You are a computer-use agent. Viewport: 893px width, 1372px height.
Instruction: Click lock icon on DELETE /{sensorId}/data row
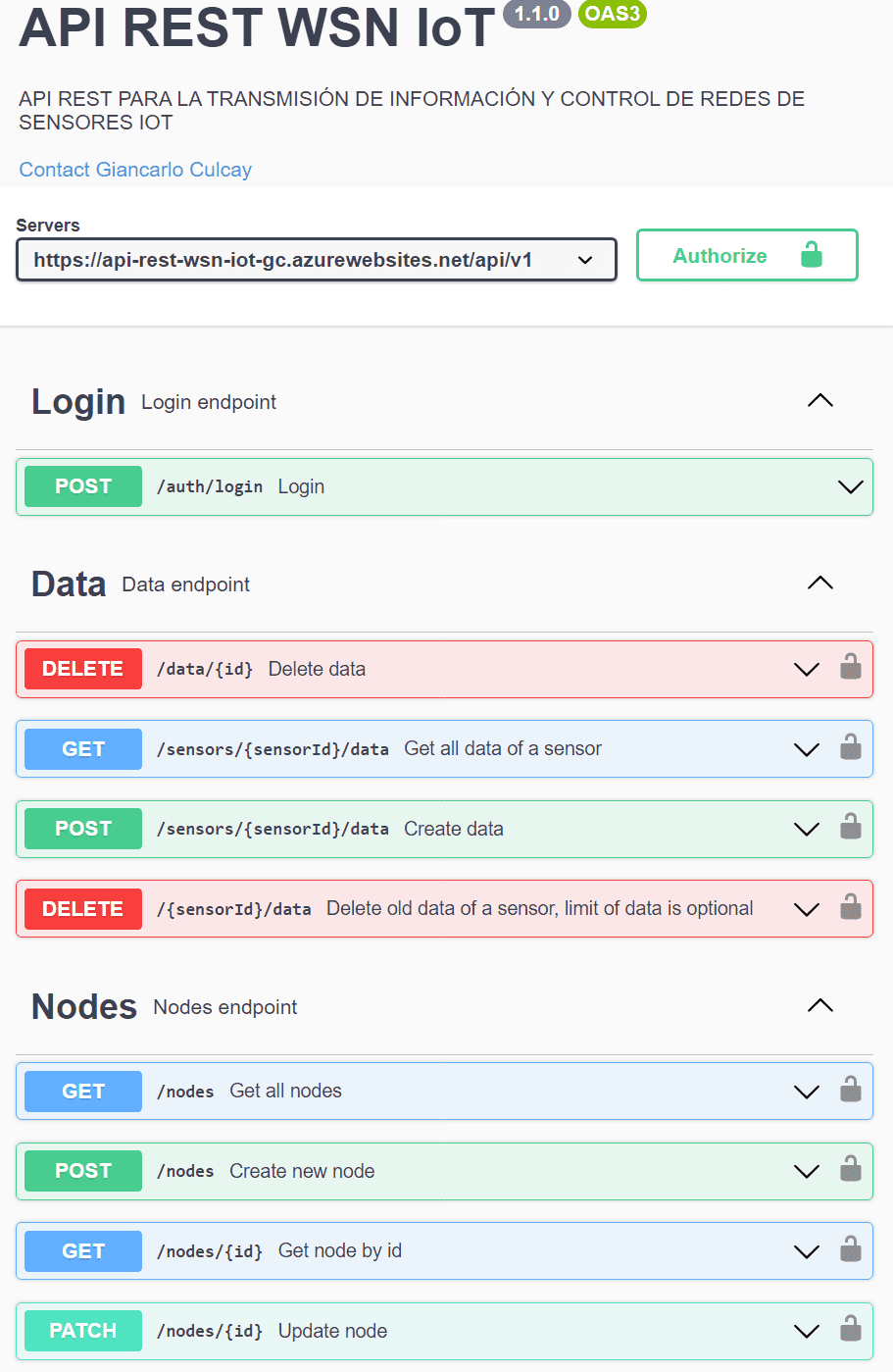point(850,907)
